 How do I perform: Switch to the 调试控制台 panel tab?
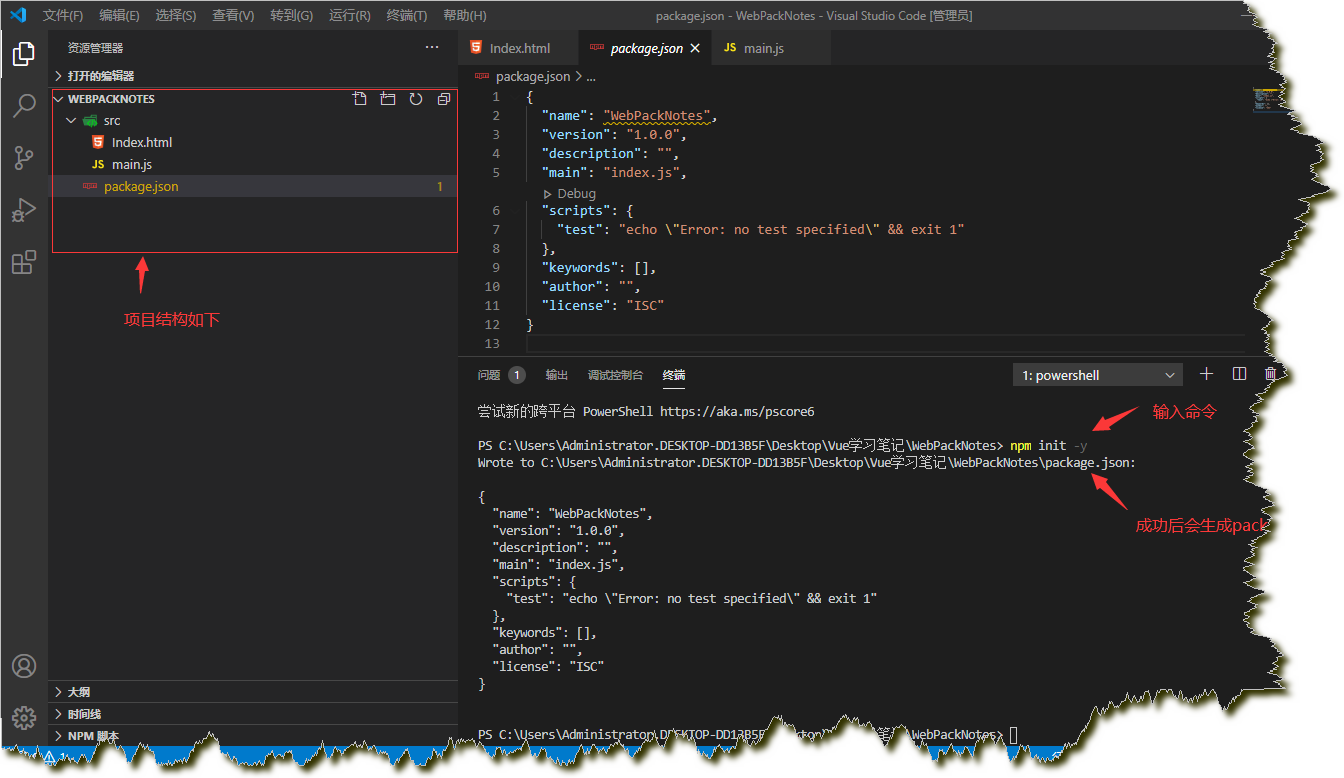click(615, 375)
